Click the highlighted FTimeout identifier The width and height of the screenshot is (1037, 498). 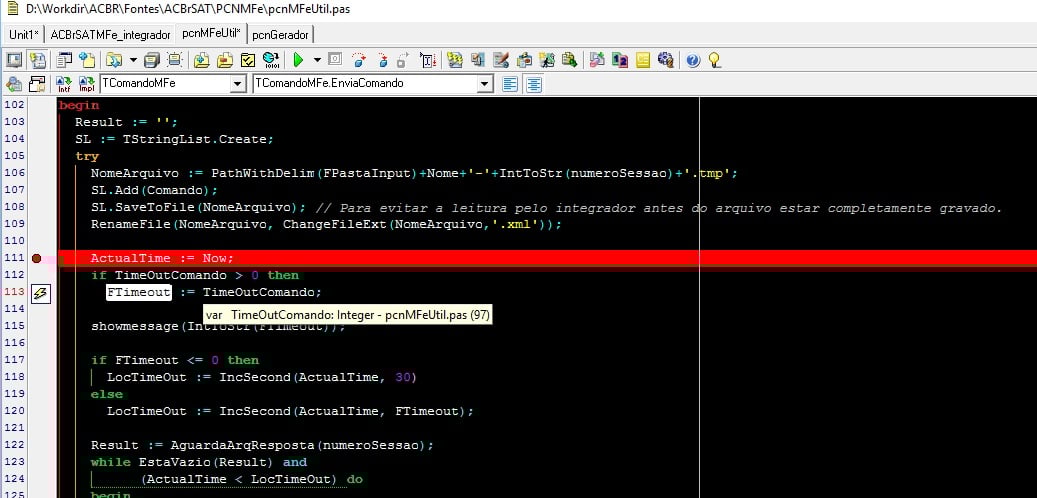[139, 292]
